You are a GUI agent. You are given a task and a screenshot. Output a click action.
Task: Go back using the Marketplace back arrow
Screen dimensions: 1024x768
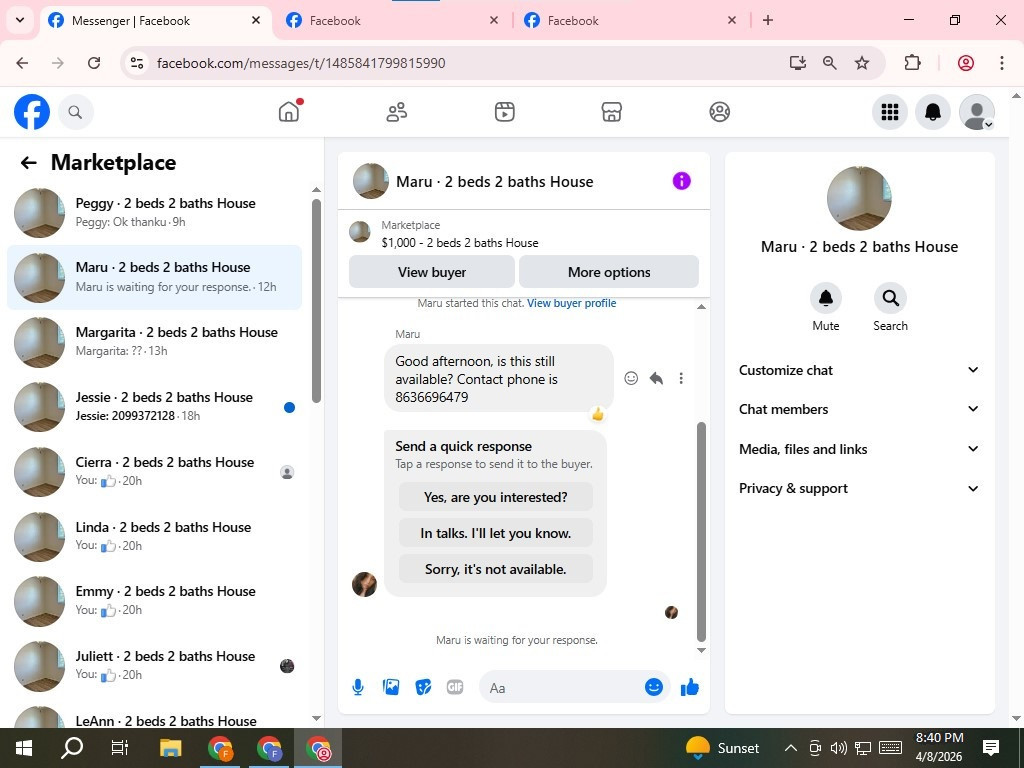28,163
